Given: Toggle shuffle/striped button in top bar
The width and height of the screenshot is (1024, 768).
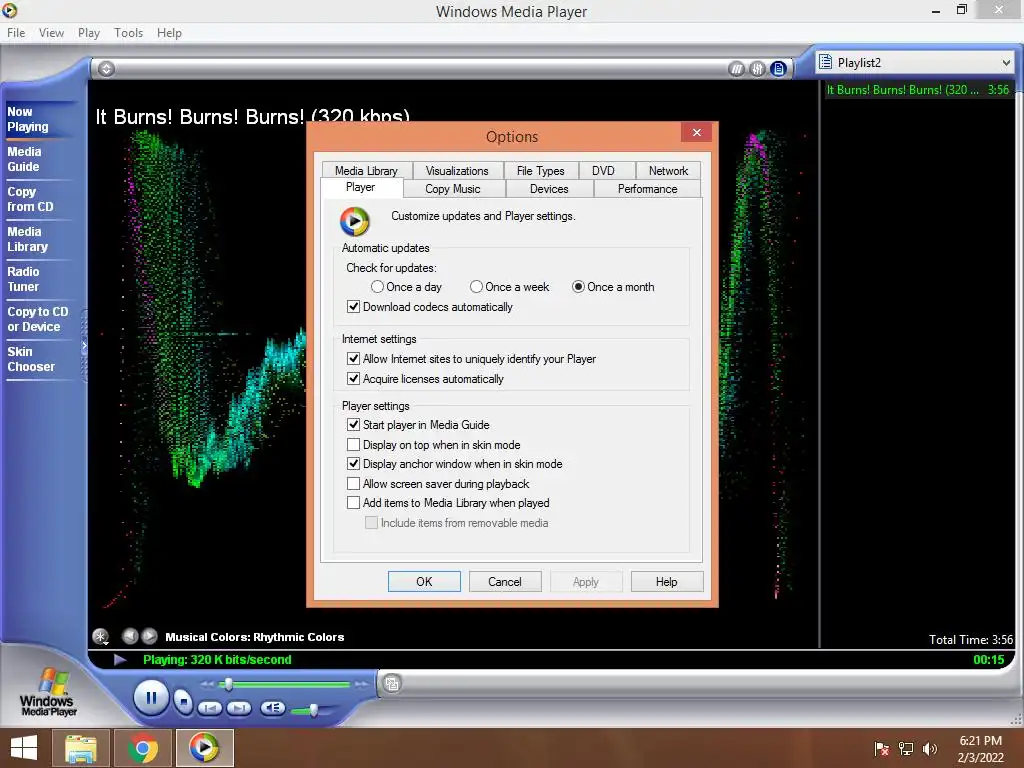Looking at the screenshot, I should (736, 69).
